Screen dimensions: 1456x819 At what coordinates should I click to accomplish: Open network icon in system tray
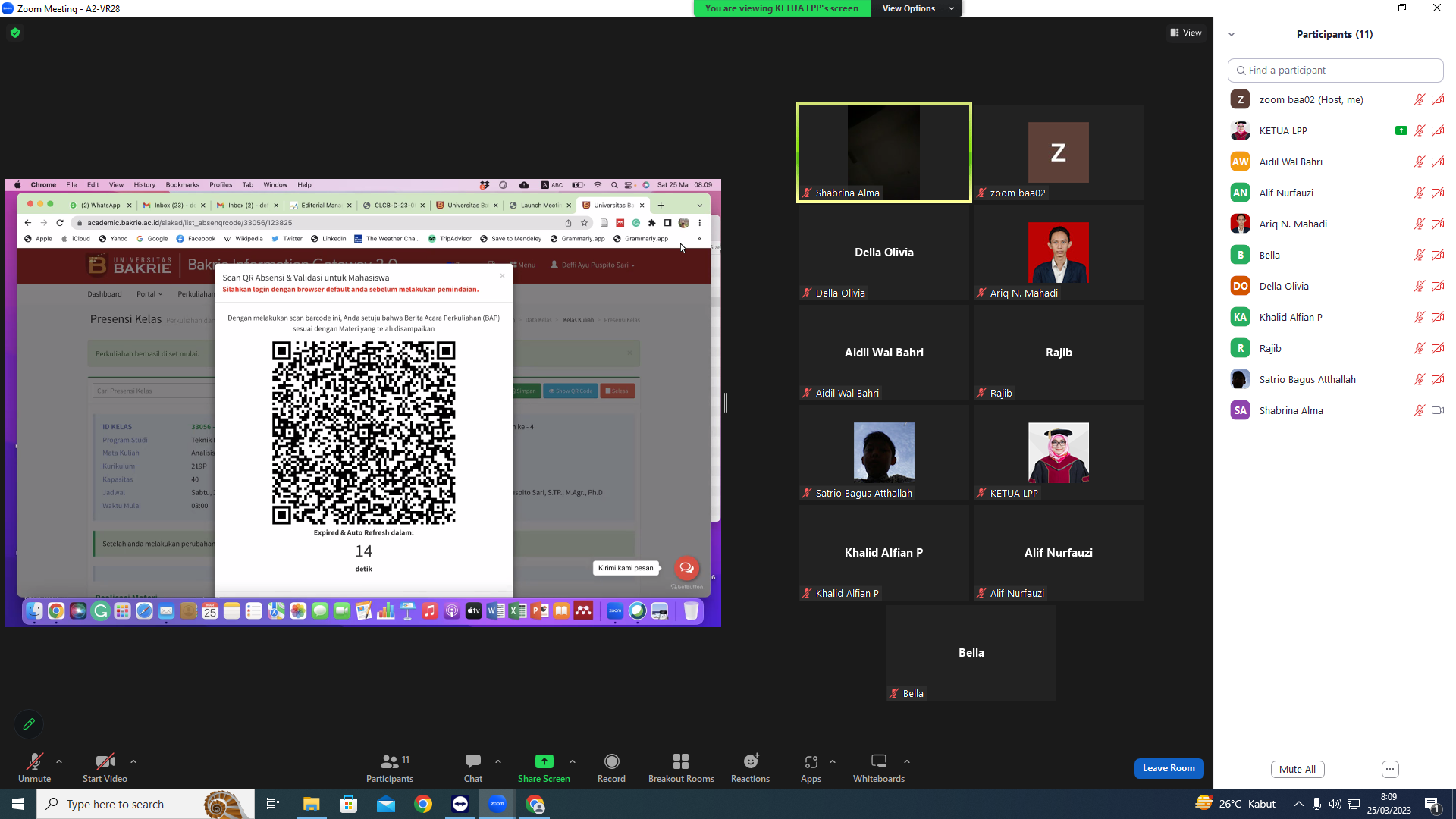[x=1354, y=804]
